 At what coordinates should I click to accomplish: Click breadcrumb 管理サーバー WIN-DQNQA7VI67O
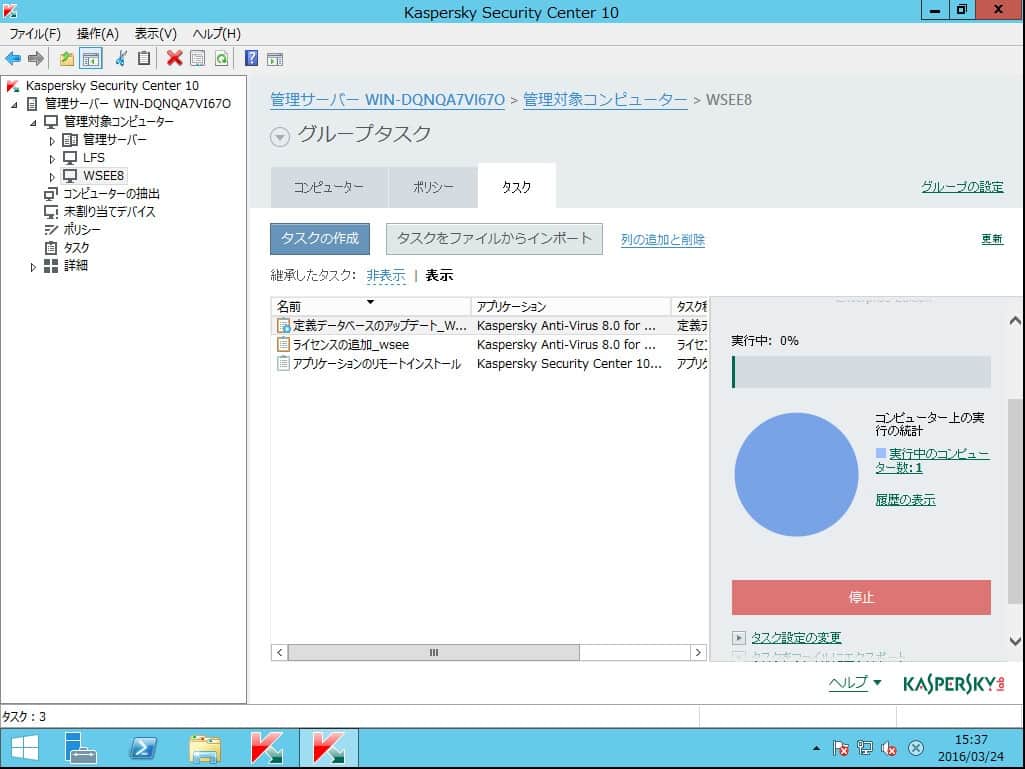(x=388, y=99)
